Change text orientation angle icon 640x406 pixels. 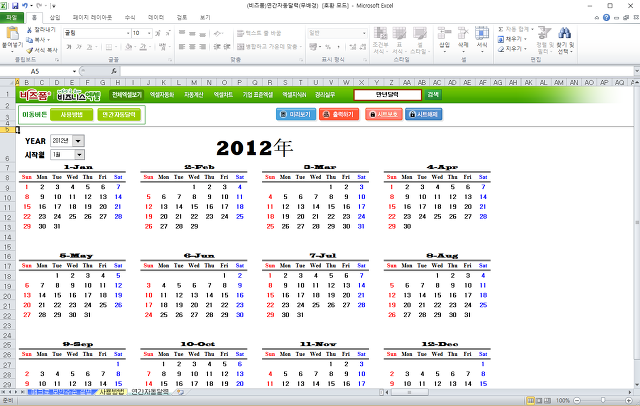click(x=218, y=33)
